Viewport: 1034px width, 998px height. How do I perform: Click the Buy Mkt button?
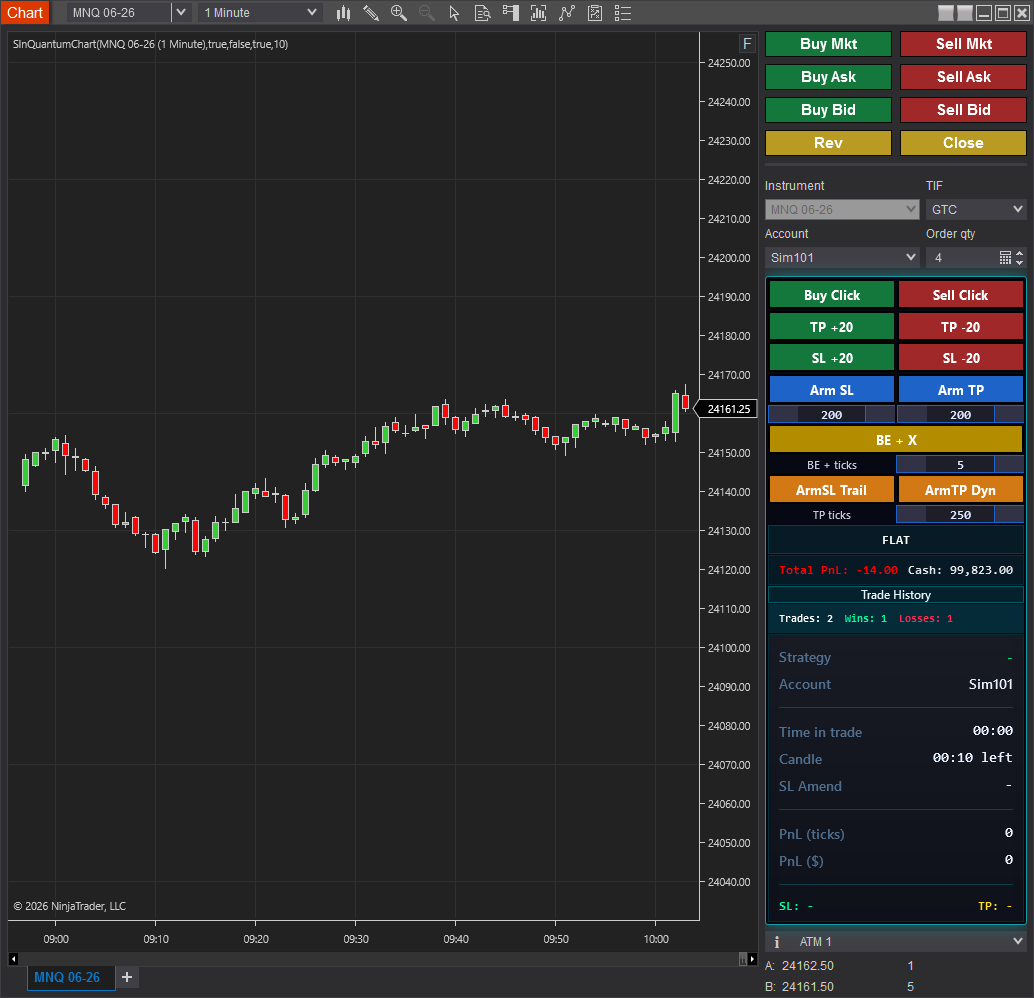coord(827,44)
